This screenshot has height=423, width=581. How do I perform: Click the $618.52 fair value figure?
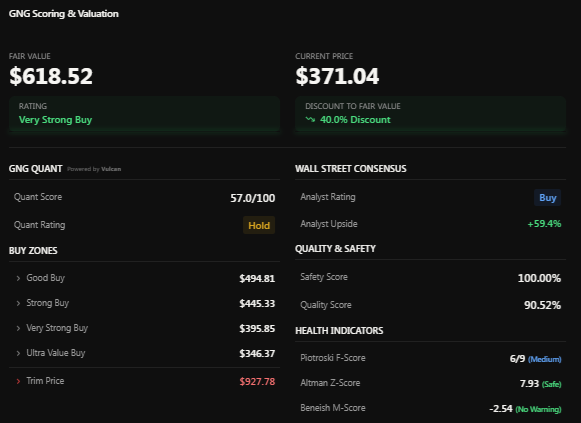pos(51,76)
